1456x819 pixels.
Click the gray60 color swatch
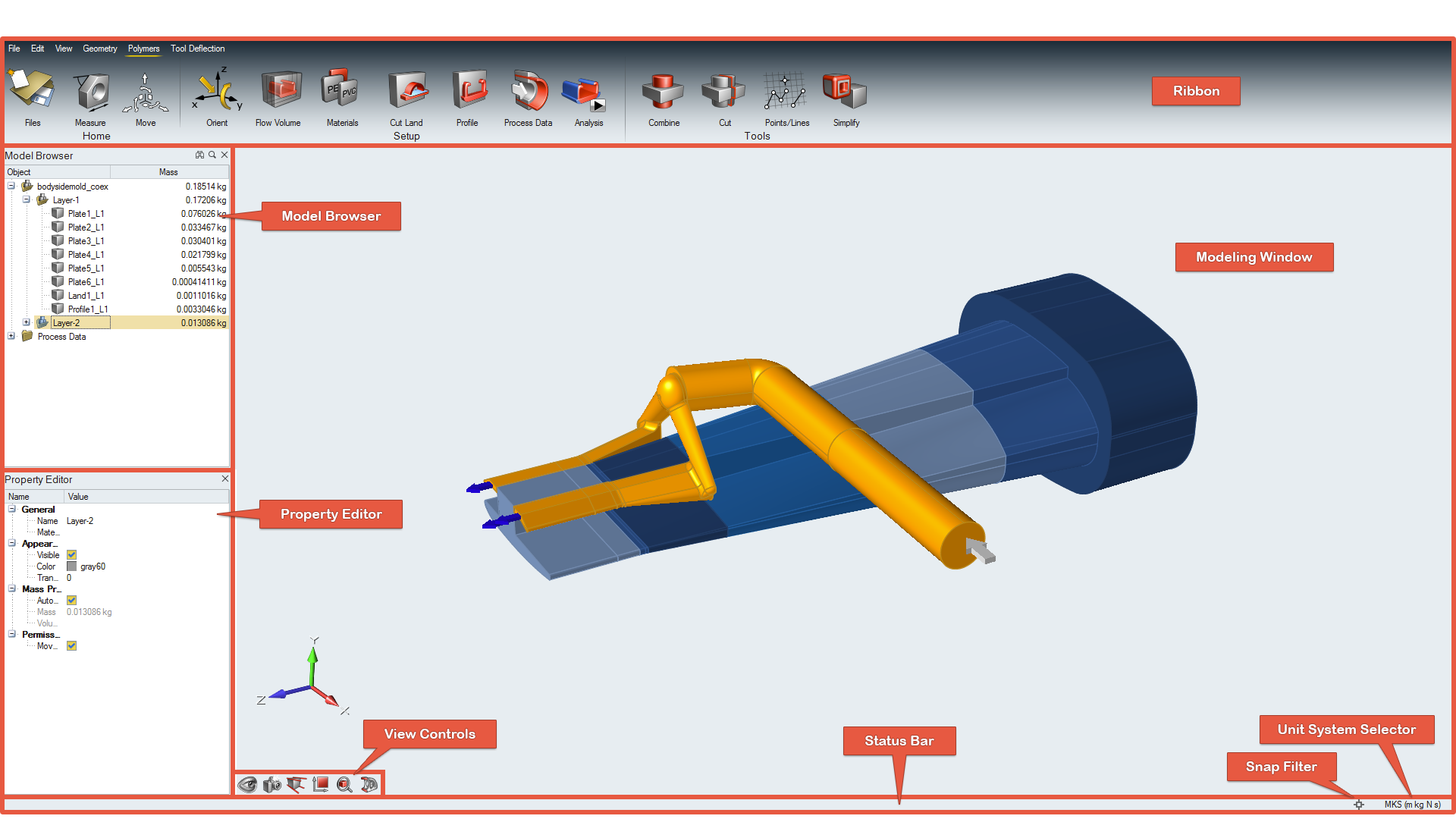point(71,566)
